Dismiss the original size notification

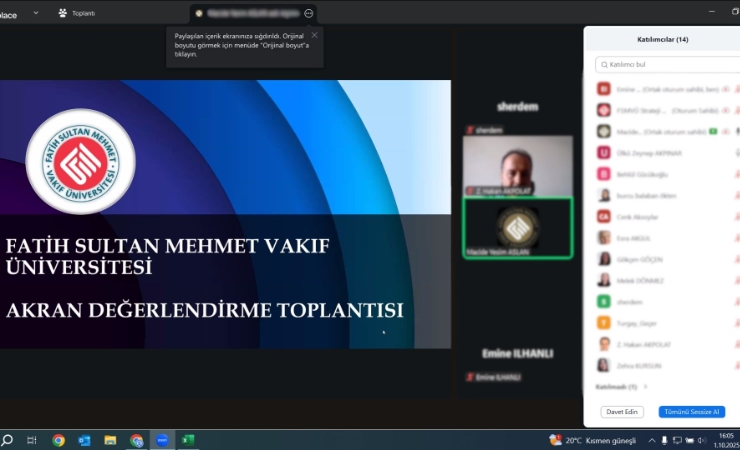point(314,35)
